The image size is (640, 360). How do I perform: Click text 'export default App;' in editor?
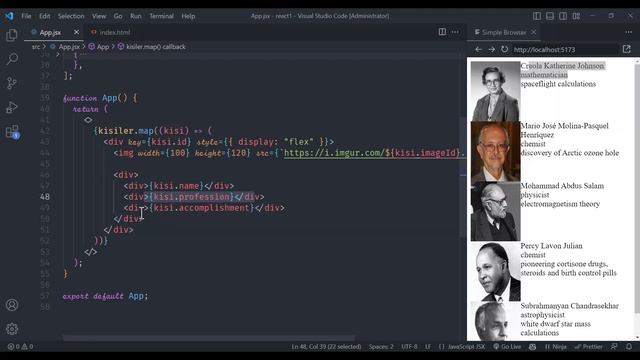point(105,296)
